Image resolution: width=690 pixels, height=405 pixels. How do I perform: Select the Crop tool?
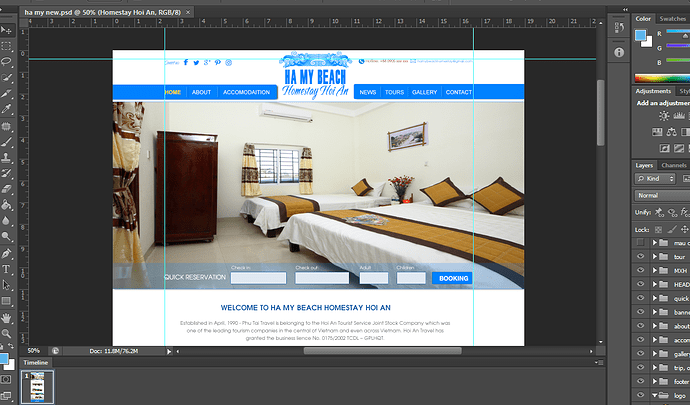[x=7, y=92]
